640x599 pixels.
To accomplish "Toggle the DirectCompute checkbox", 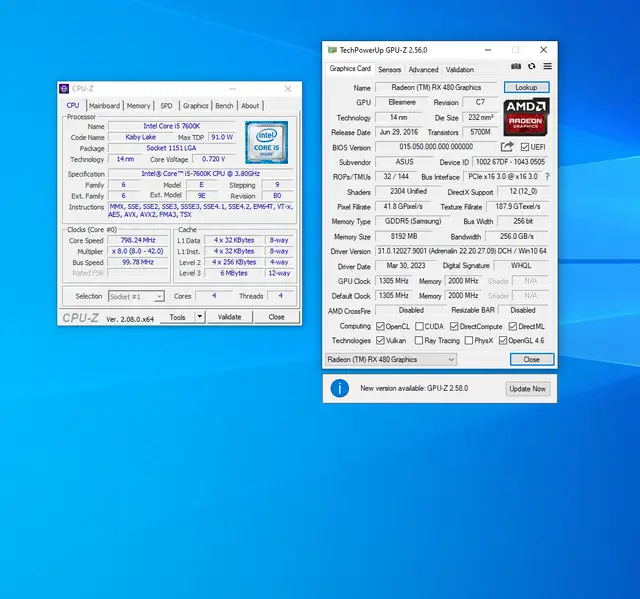I will click(454, 326).
